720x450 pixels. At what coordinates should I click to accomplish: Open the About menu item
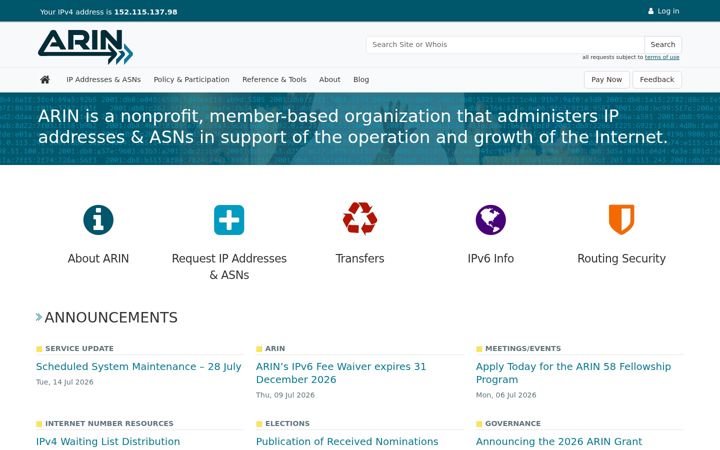click(x=330, y=79)
